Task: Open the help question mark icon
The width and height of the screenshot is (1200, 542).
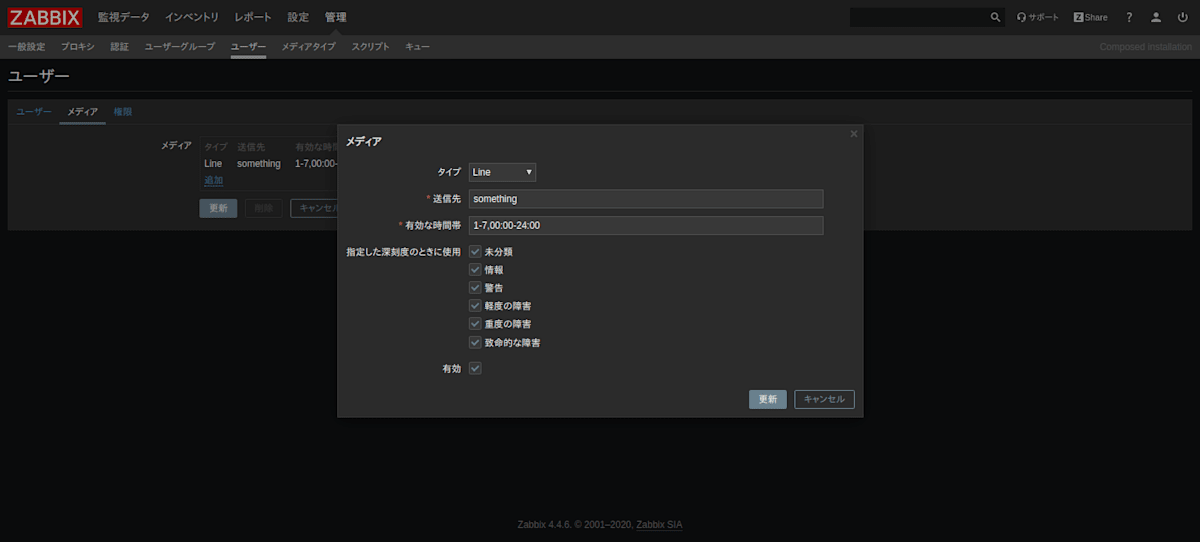Action: [x=1129, y=17]
